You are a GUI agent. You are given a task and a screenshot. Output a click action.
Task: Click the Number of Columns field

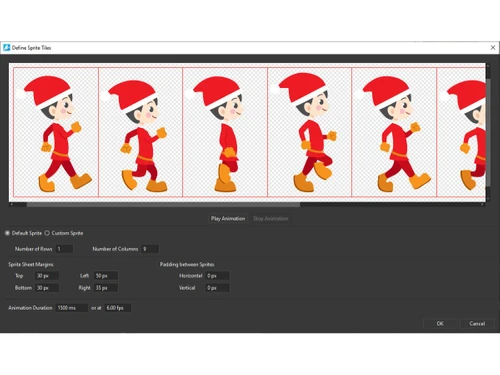click(150, 249)
